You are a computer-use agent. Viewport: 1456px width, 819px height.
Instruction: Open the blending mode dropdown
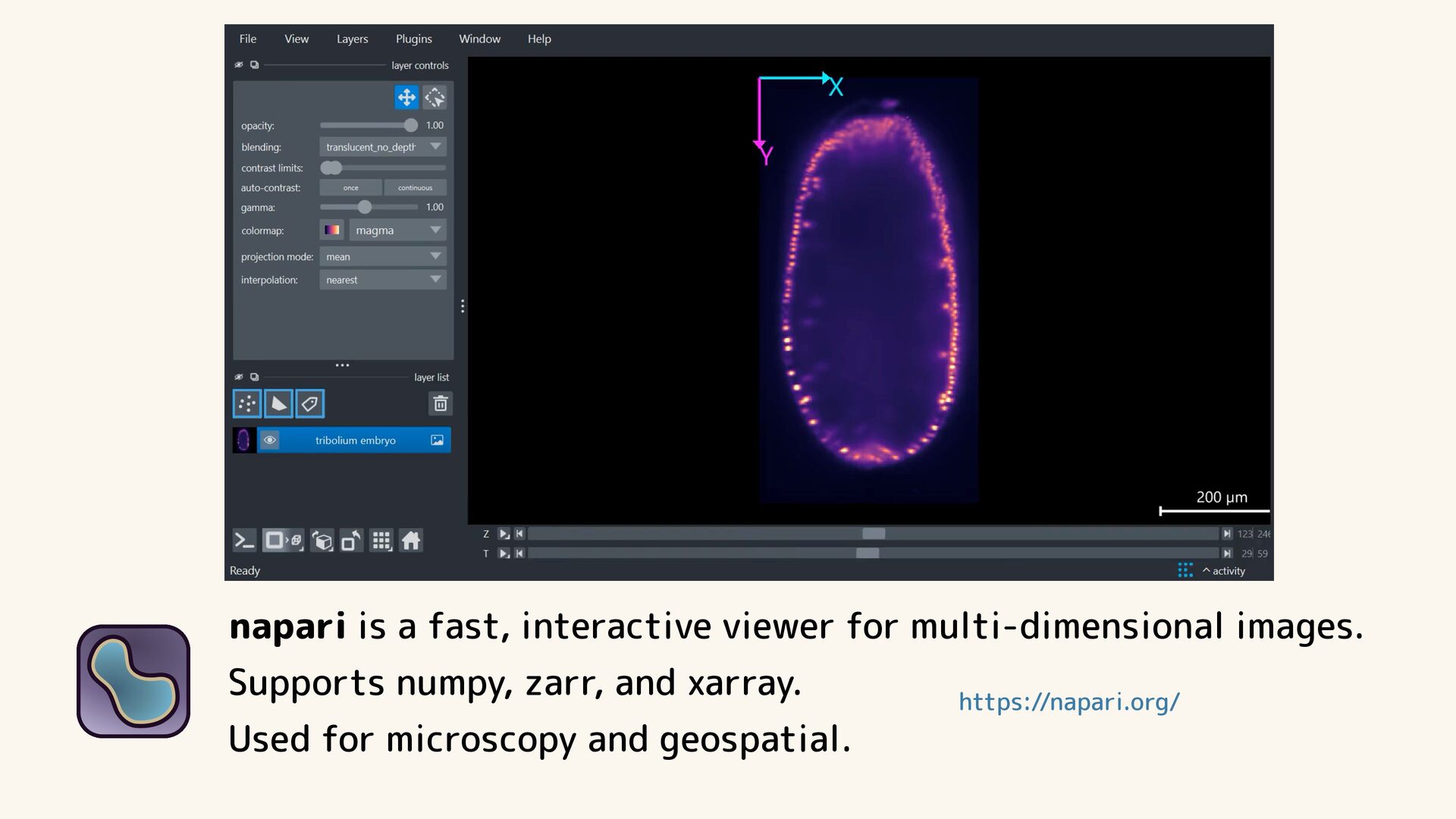(x=383, y=147)
